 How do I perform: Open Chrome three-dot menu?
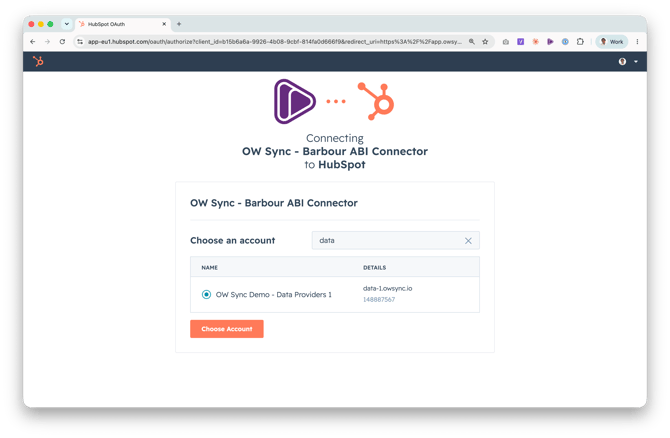point(637,41)
